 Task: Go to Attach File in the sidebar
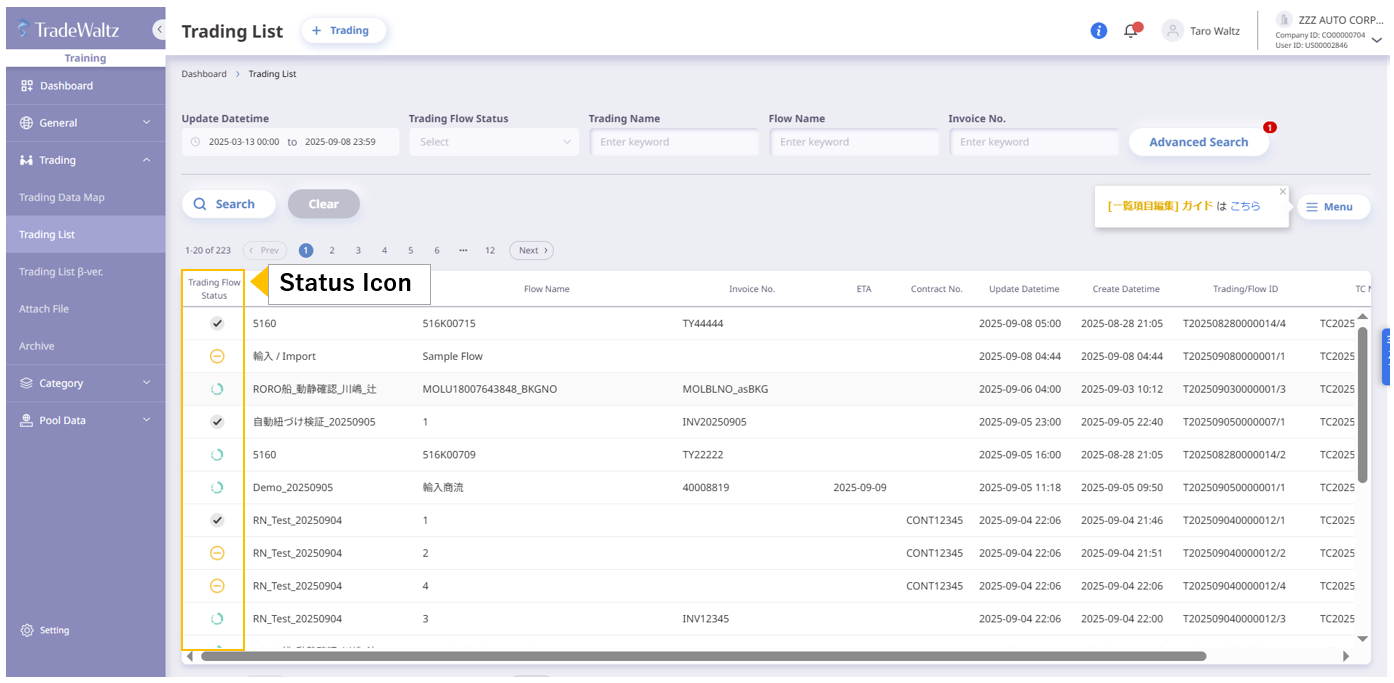pyautogui.click(x=85, y=309)
